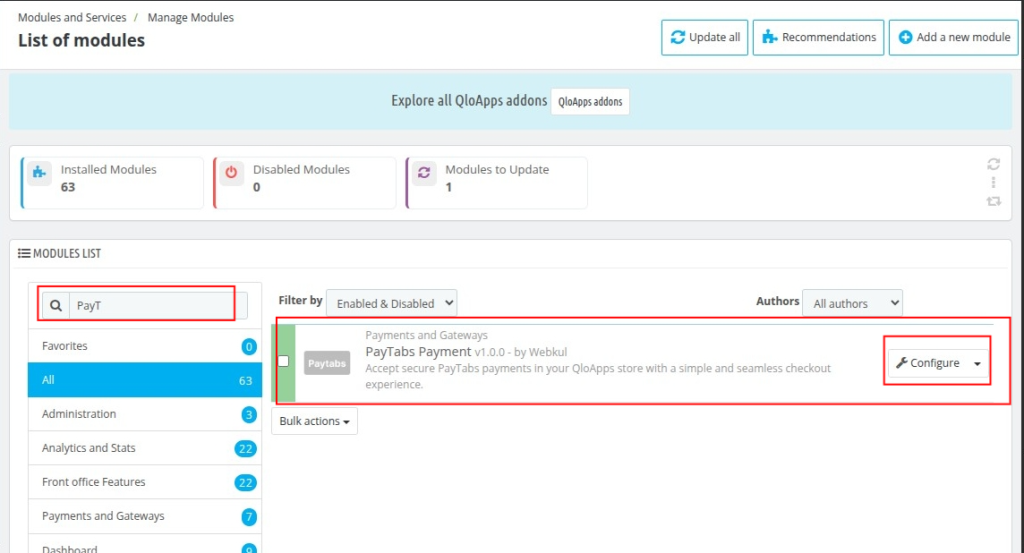The width and height of the screenshot is (1024, 553).
Task: Click the Modules to Update card
Action: [496, 183]
